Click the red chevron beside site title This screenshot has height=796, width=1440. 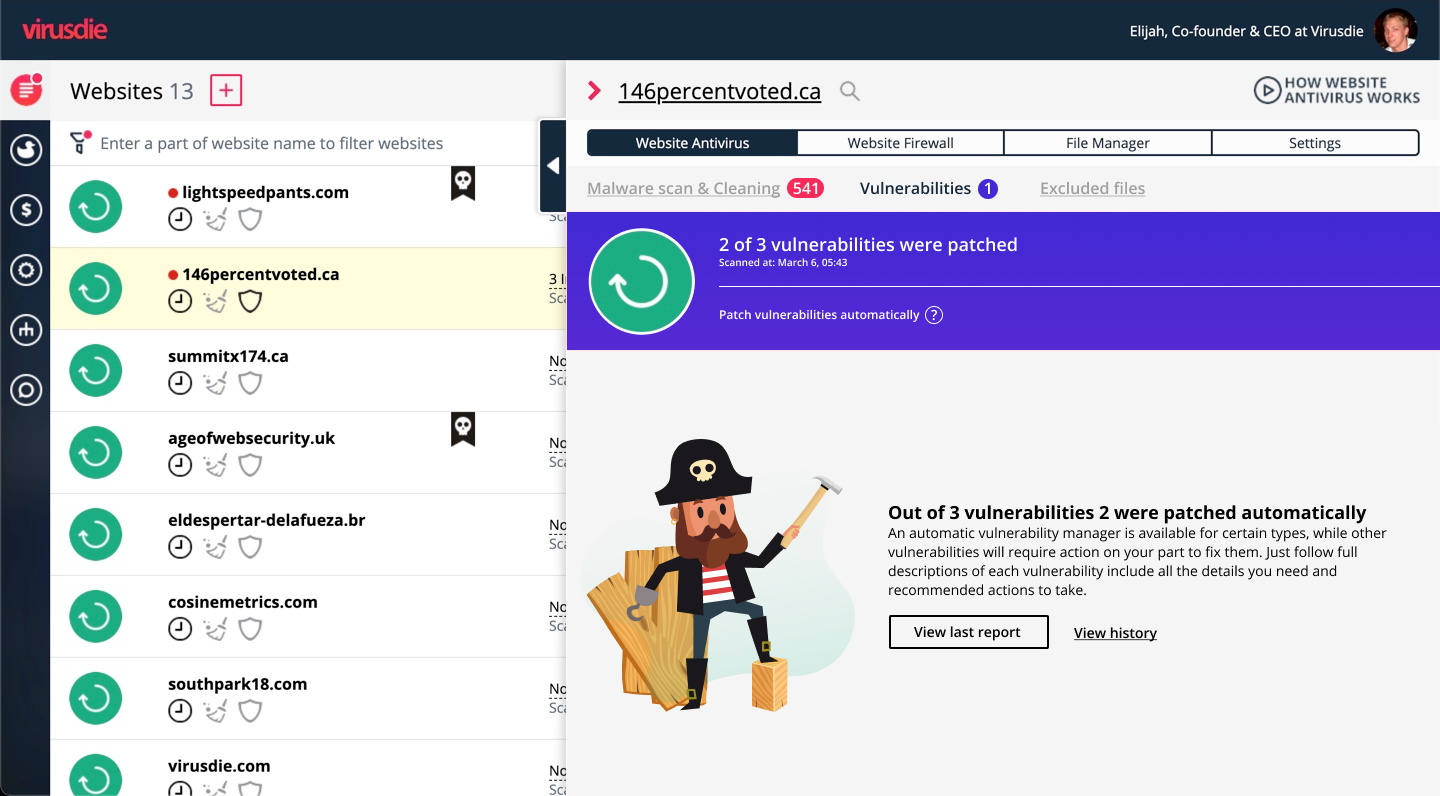click(594, 91)
